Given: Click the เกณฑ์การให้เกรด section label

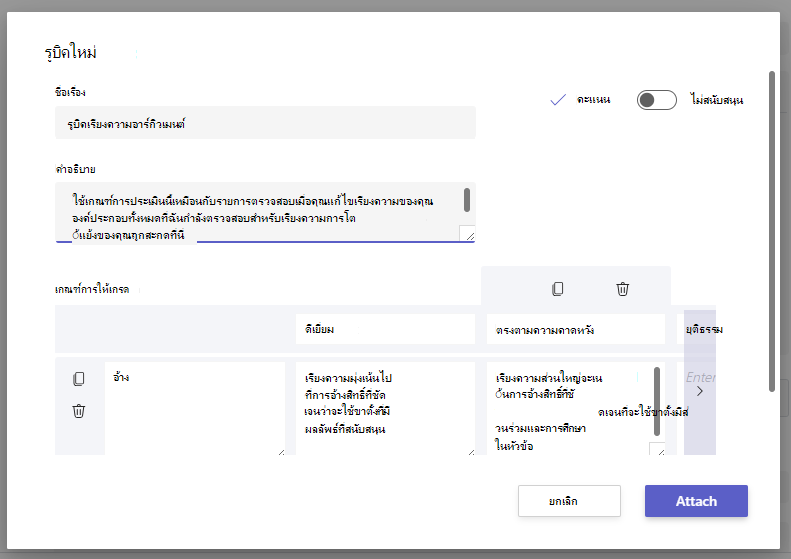Looking at the screenshot, I should 92,289.
